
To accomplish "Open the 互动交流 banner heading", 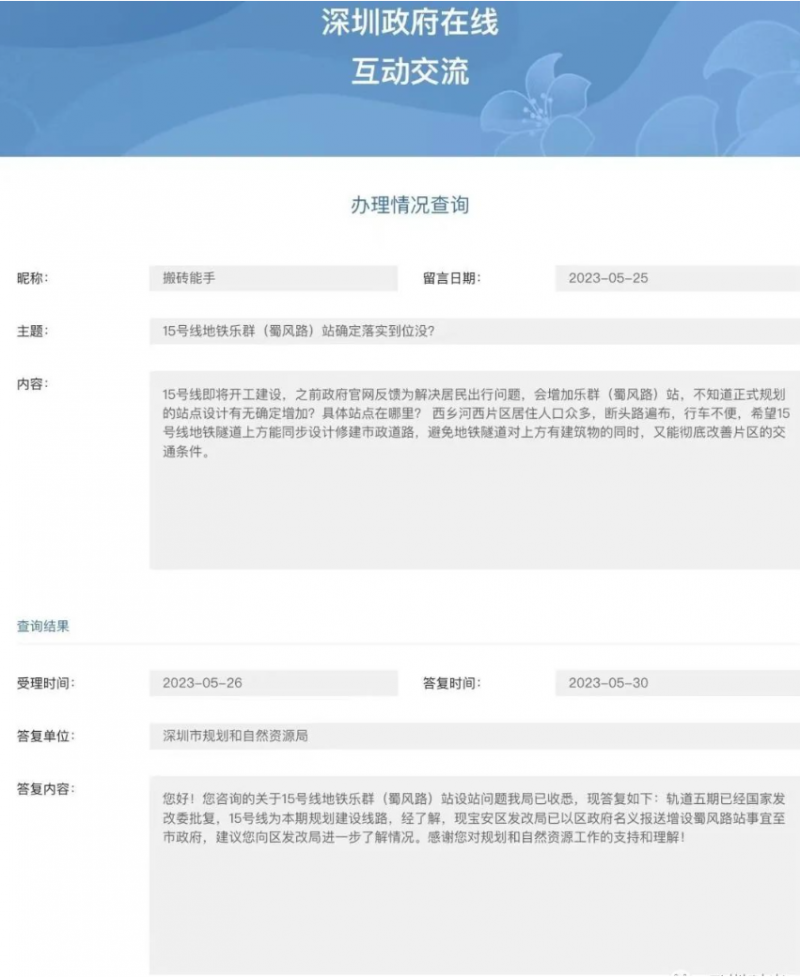I will point(409,72).
